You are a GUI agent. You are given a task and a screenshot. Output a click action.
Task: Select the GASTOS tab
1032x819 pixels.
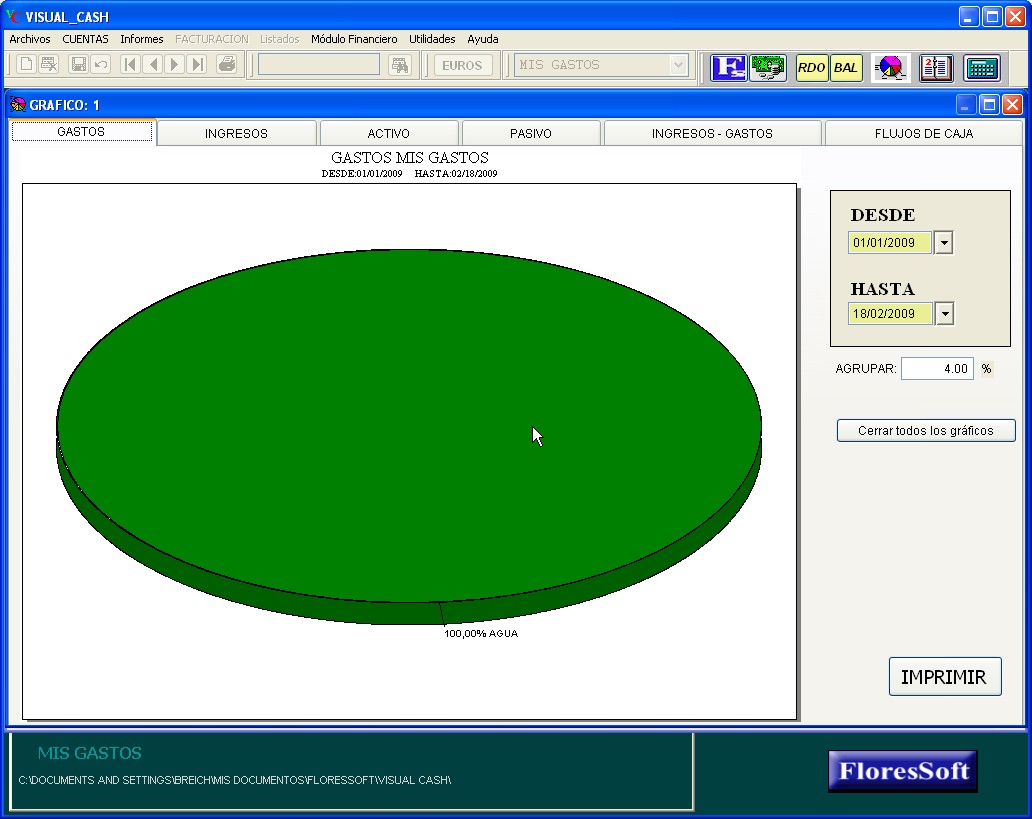(x=82, y=132)
